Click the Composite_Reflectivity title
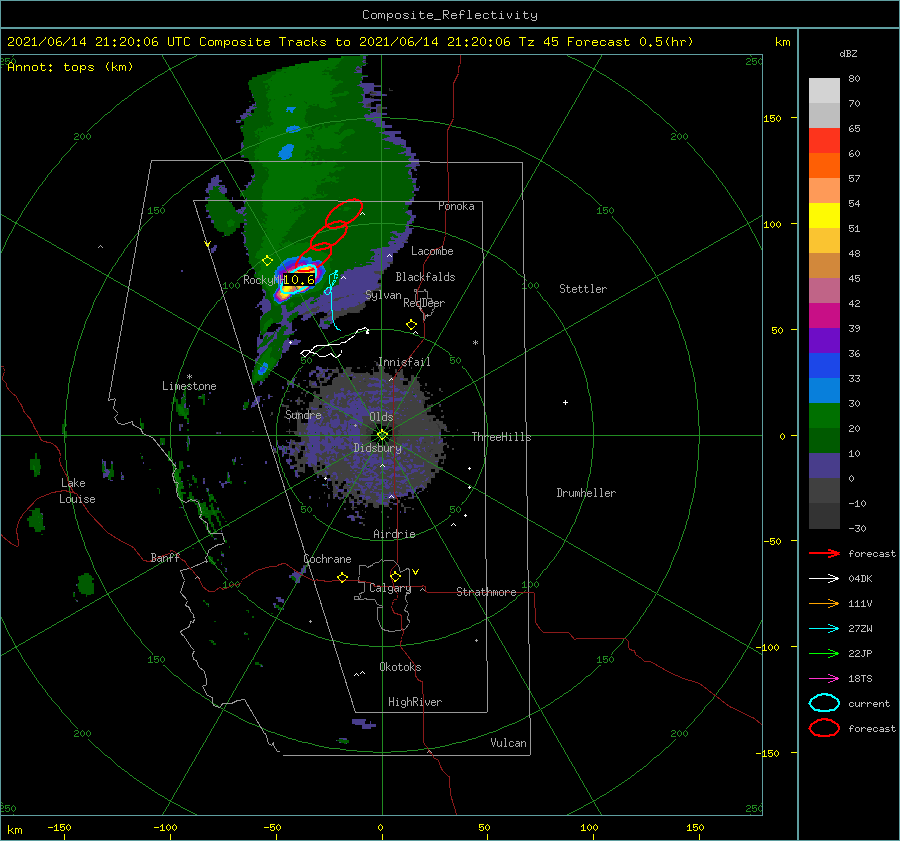 tap(450, 15)
